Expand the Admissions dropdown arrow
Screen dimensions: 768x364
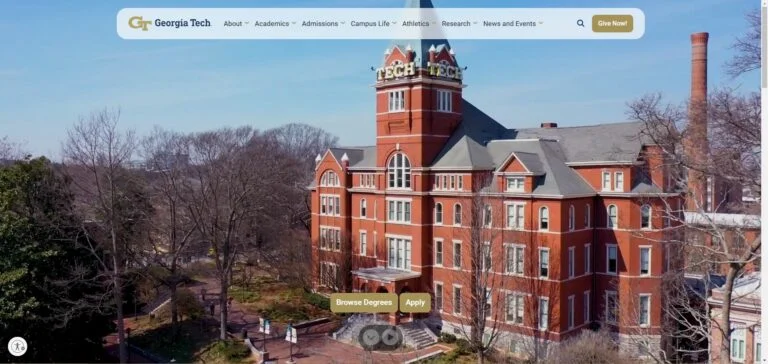click(x=342, y=23)
